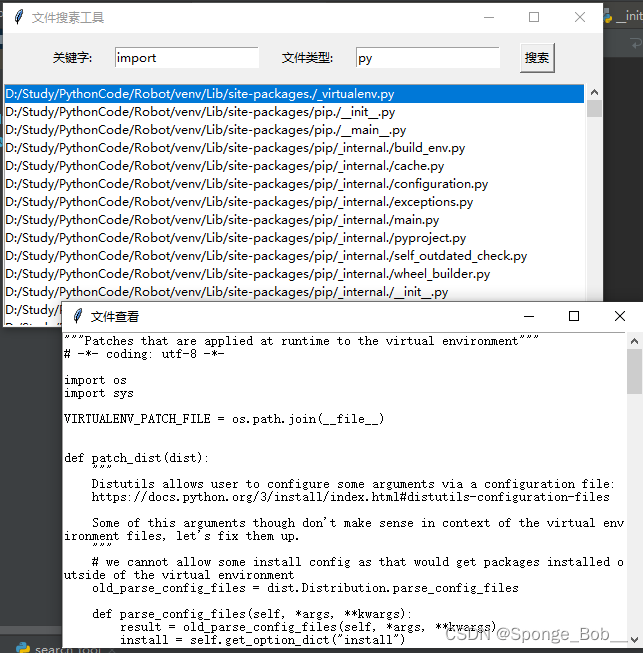This screenshot has width=643, height=653.
Task: Click results list scrollbar up arrow
Action: click(x=594, y=92)
